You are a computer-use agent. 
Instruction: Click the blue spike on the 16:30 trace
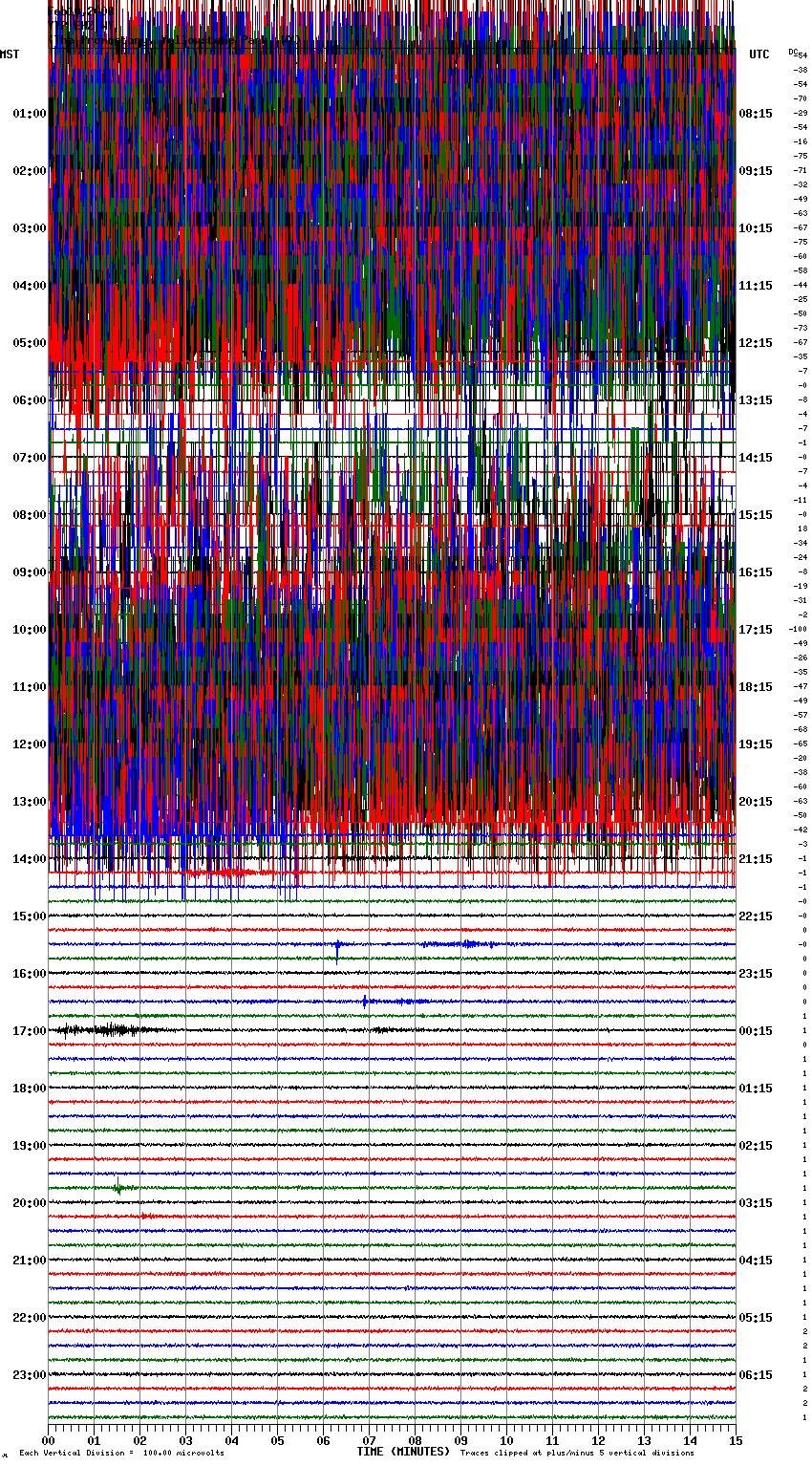[x=365, y=1002]
